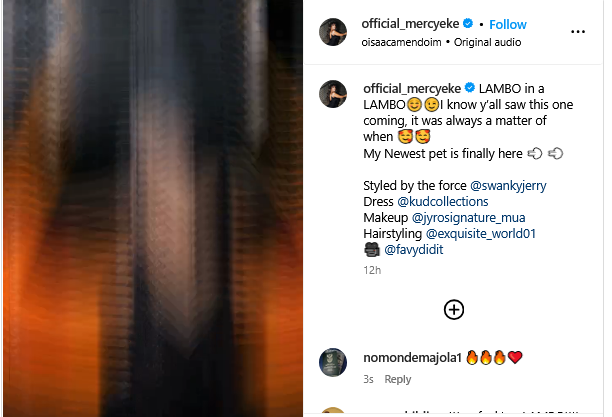The height and width of the screenshot is (417, 612).
Task: Go to the @exquisite_world01 profile
Action: [x=482, y=234]
